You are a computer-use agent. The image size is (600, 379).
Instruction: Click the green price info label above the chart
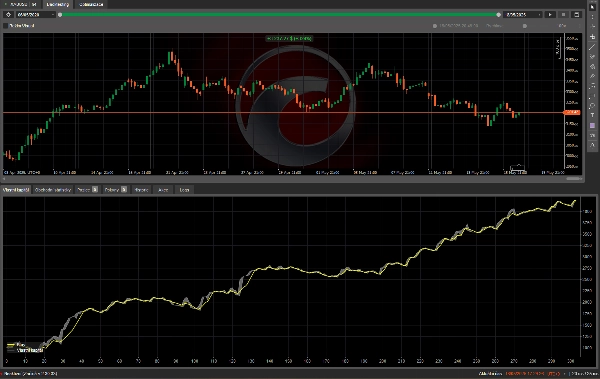(289, 38)
